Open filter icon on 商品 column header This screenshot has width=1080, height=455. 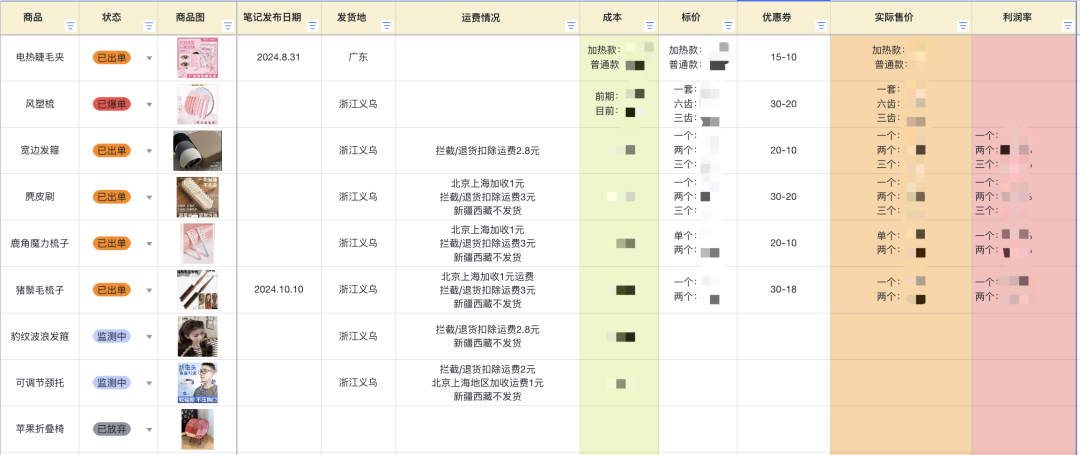70,25
